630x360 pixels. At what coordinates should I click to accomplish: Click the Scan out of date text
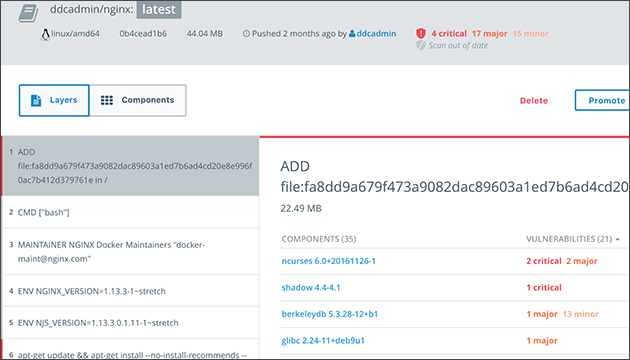point(458,46)
